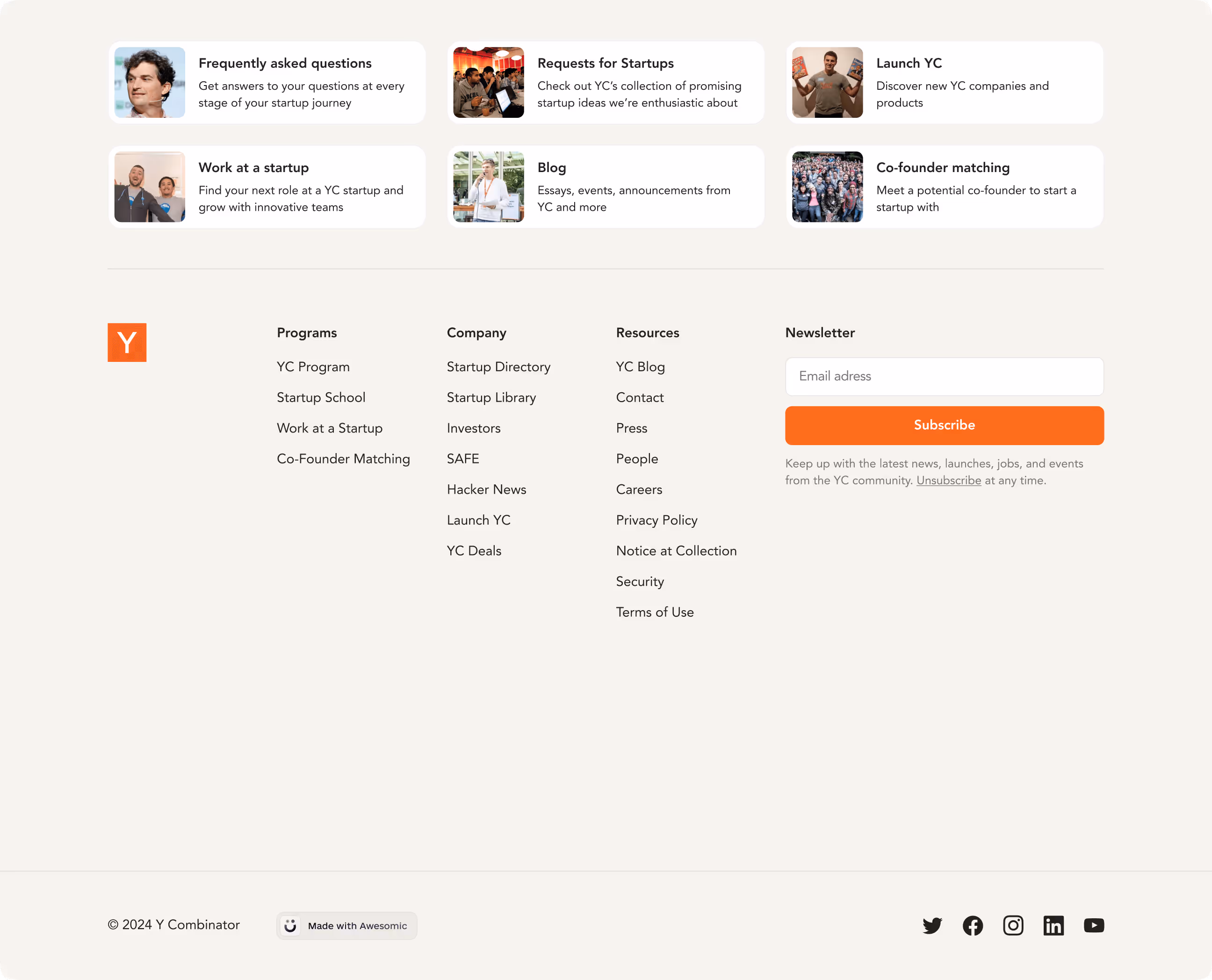Open Notice at Collection link
The height and width of the screenshot is (980, 1212).
(676, 551)
